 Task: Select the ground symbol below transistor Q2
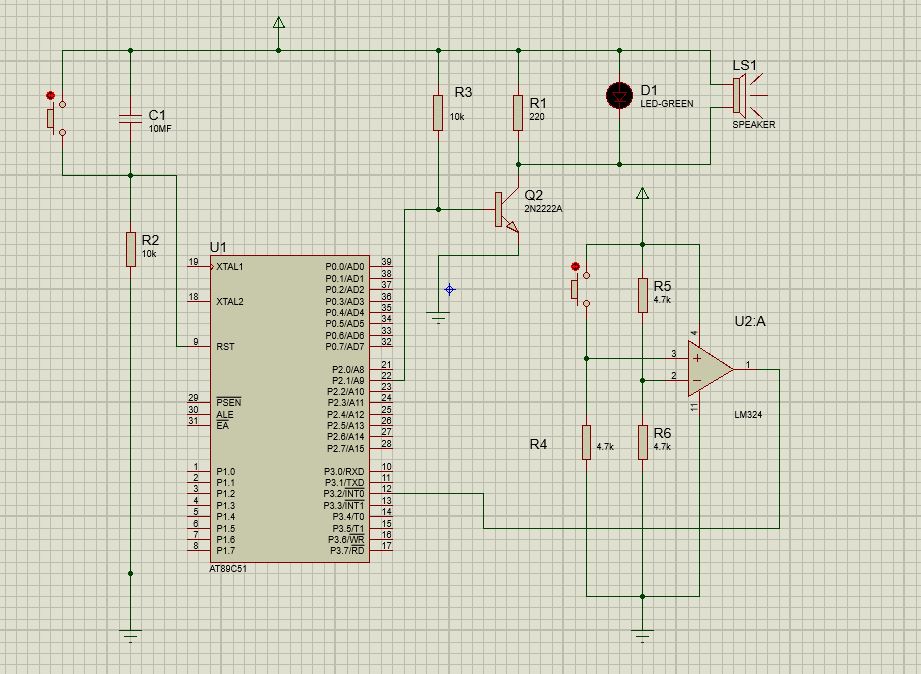438,318
